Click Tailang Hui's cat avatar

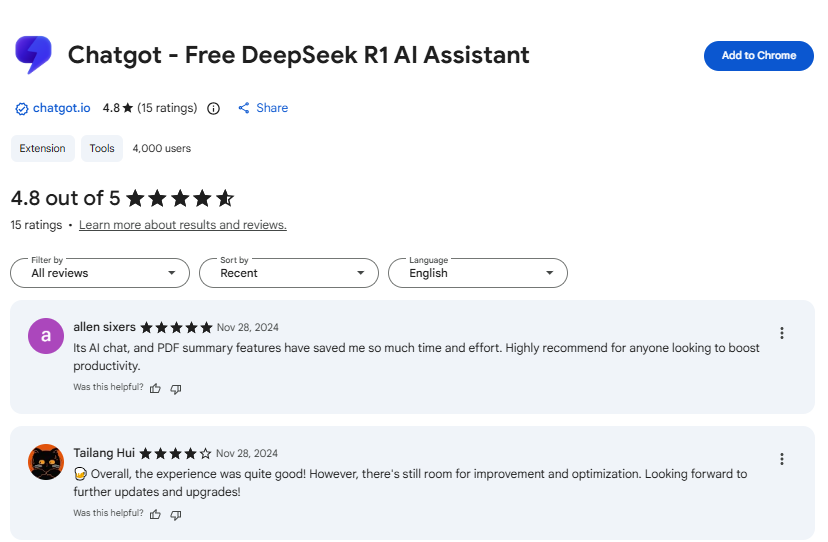46,461
